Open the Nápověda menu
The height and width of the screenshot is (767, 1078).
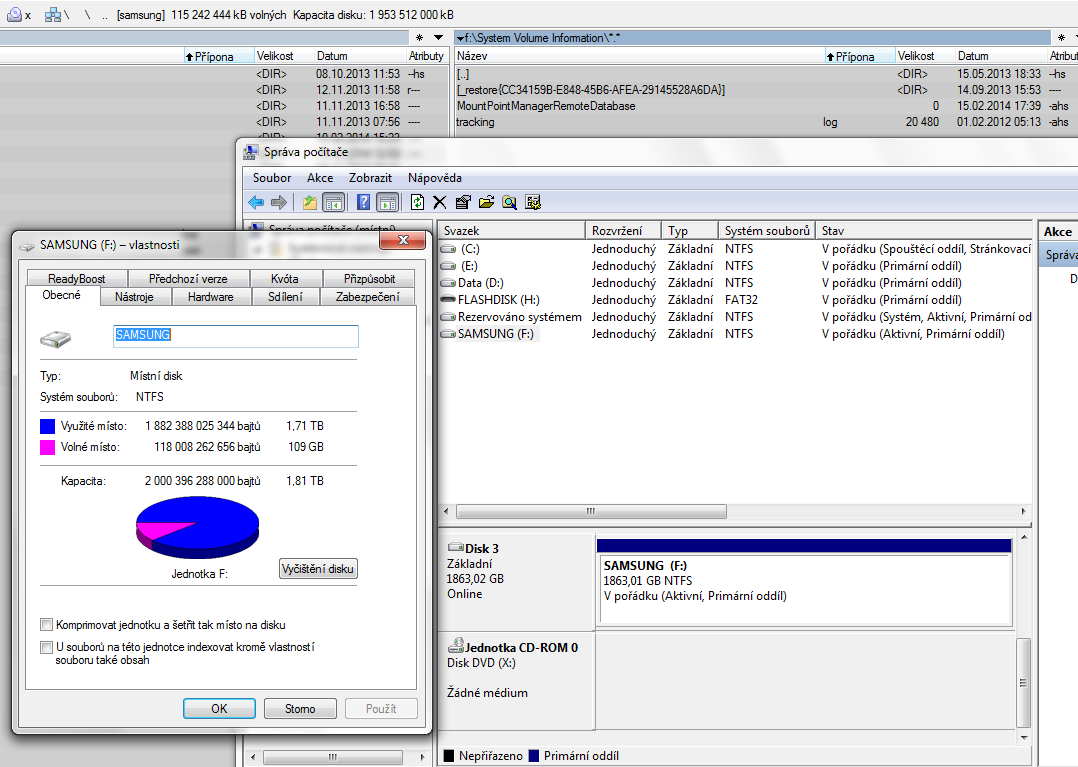click(x=434, y=178)
